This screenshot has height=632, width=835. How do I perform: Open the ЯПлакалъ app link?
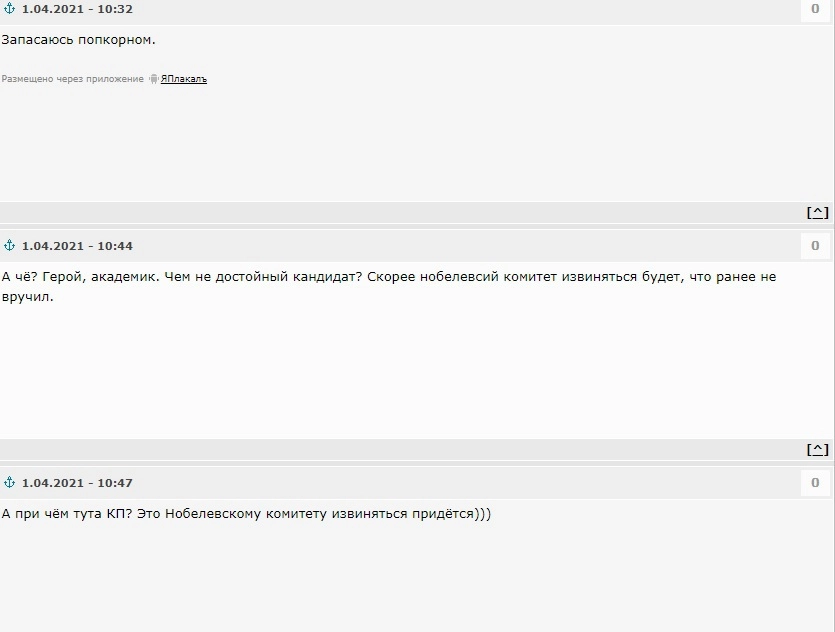pyautogui.click(x=184, y=79)
